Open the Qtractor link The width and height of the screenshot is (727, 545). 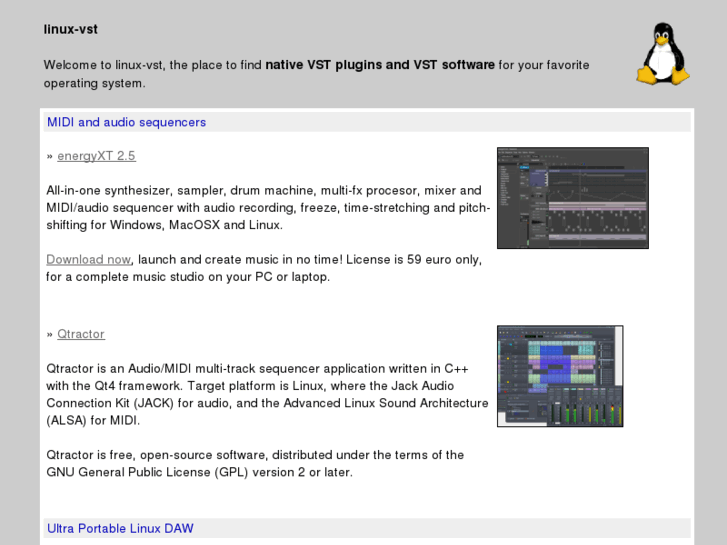tap(81, 334)
